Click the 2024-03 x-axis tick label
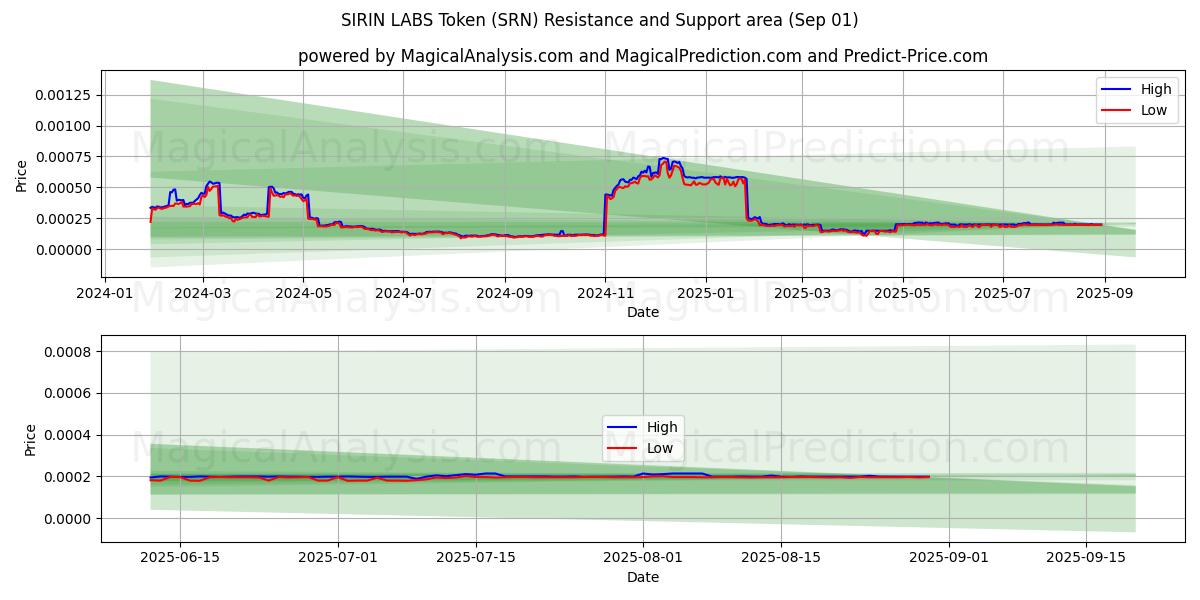This screenshot has width=1200, height=600. click(x=203, y=292)
